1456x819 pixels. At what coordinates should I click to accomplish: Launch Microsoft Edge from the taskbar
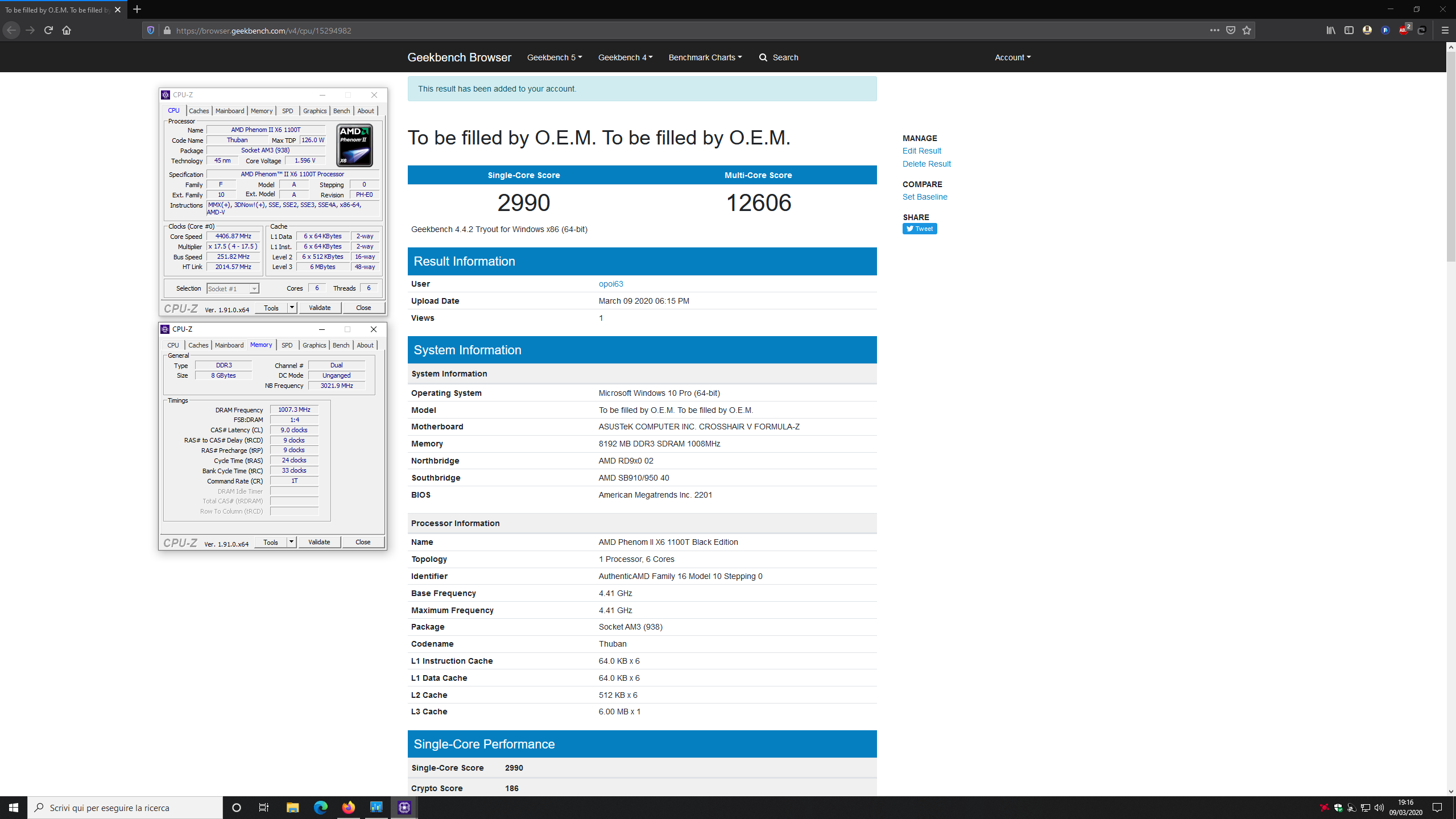pos(320,808)
